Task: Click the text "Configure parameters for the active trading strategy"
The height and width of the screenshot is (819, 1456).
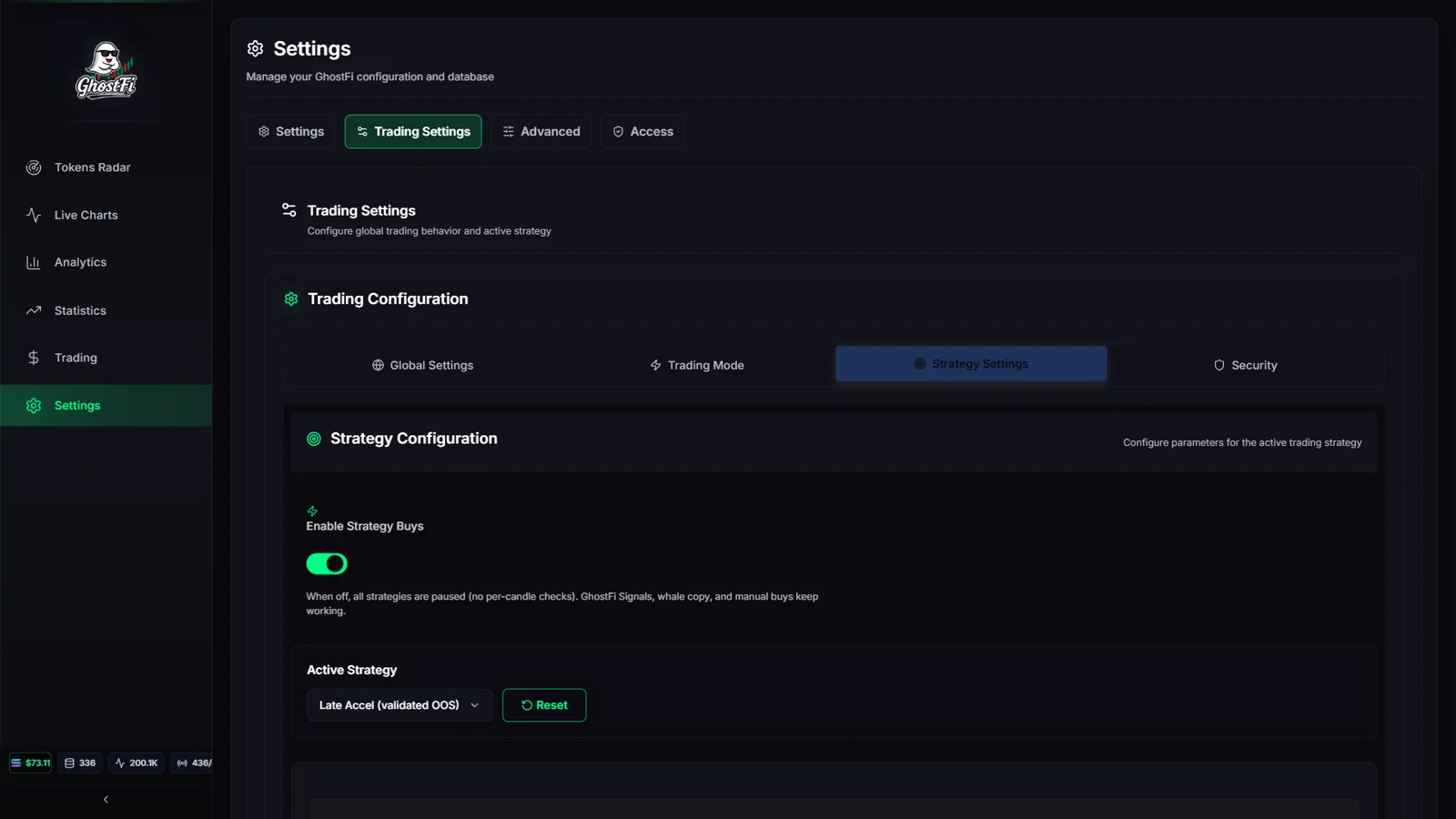Action: coord(1242,442)
